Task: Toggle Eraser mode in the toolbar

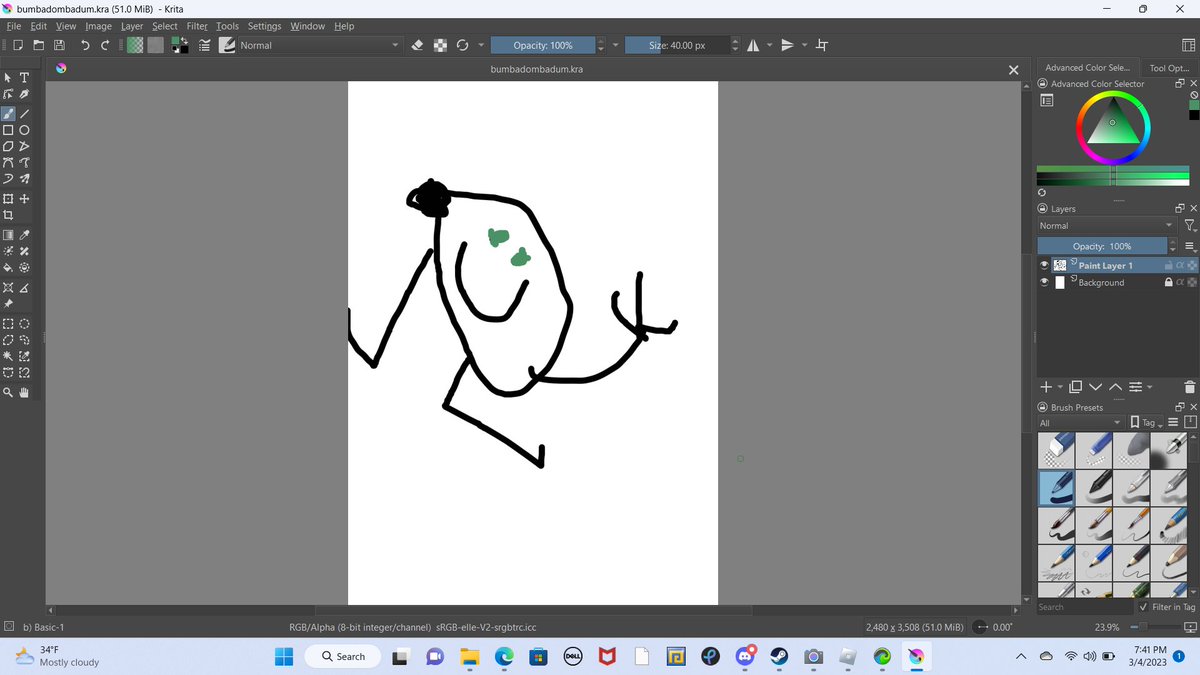Action: (x=419, y=45)
